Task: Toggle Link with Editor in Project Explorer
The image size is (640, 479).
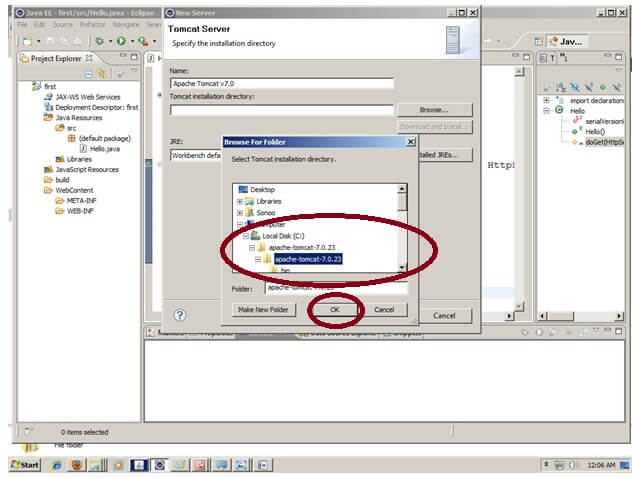Action: pyautogui.click(x=102, y=74)
